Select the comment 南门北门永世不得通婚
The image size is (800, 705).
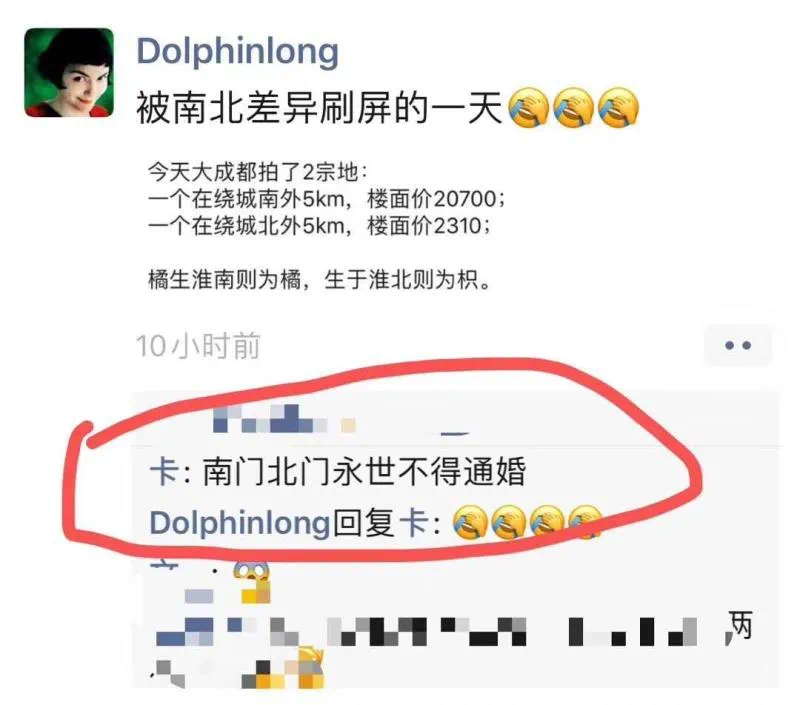[x=364, y=471]
